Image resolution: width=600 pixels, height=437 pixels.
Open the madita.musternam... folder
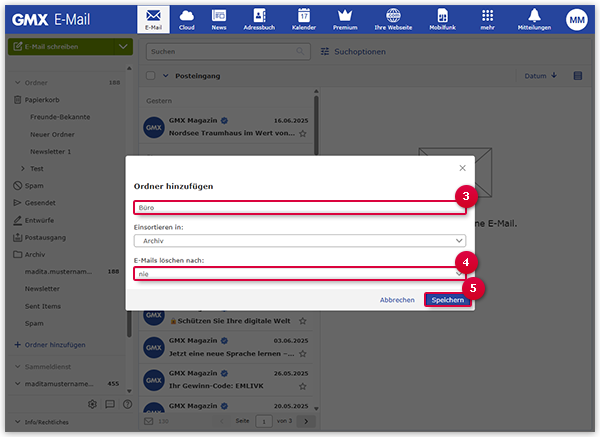click(58, 272)
